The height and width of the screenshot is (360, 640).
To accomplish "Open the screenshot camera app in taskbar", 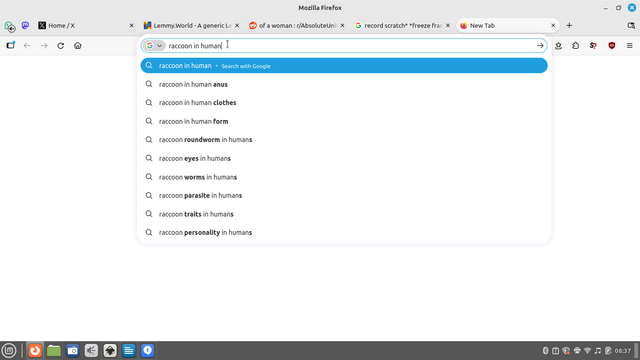I will point(73,351).
